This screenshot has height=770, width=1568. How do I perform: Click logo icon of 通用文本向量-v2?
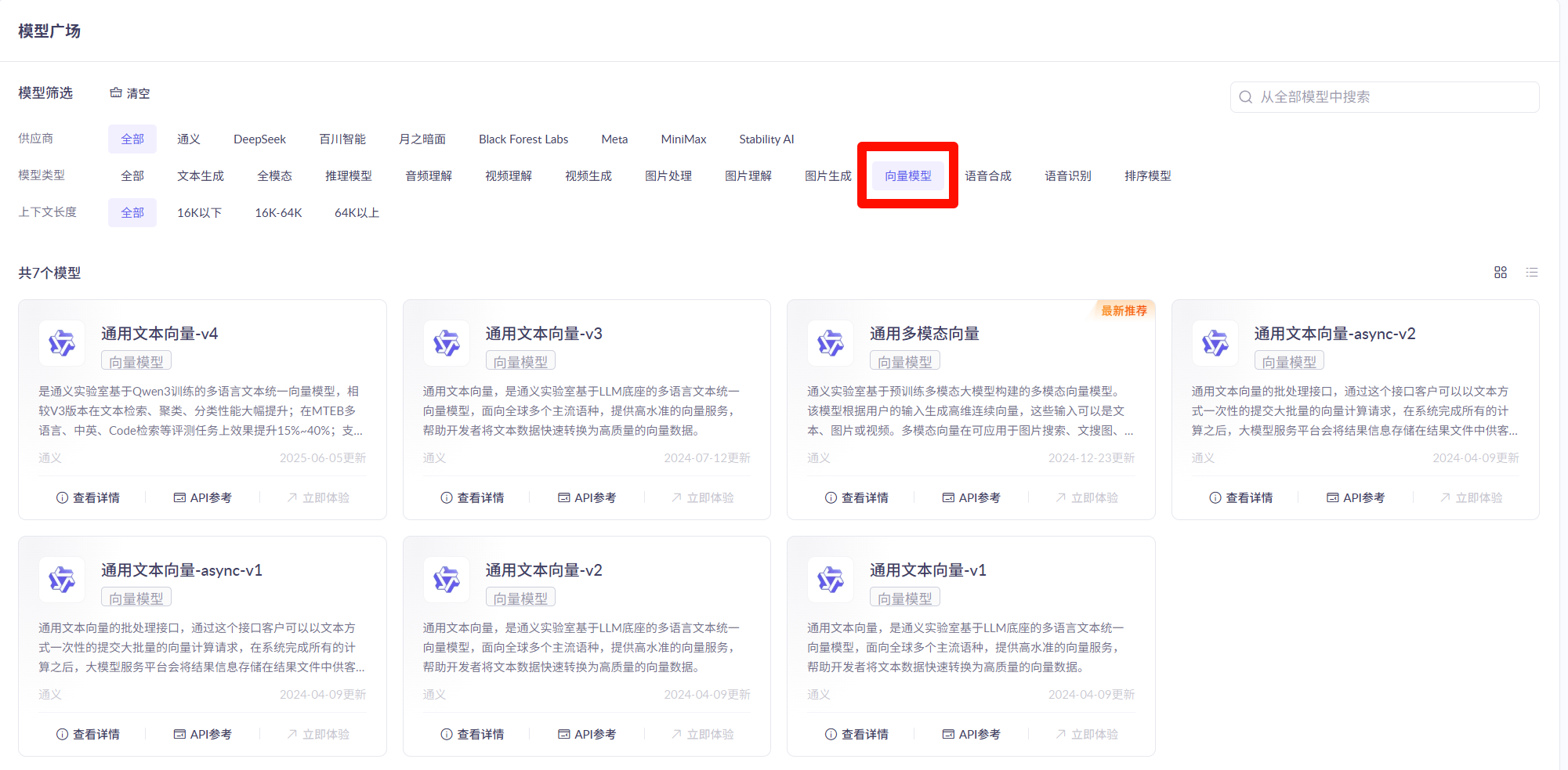click(x=447, y=580)
